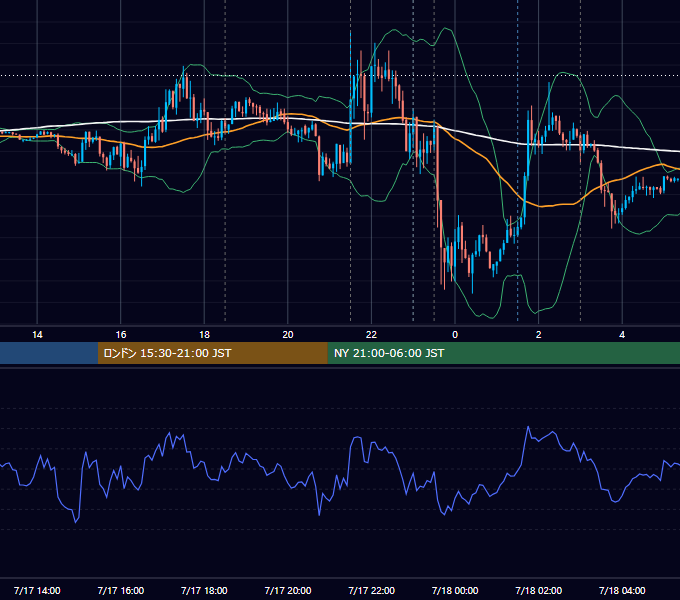Click the hour label 22 on the upper axis
The width and height of the screenshot is (680, 600).
(371, 335)
